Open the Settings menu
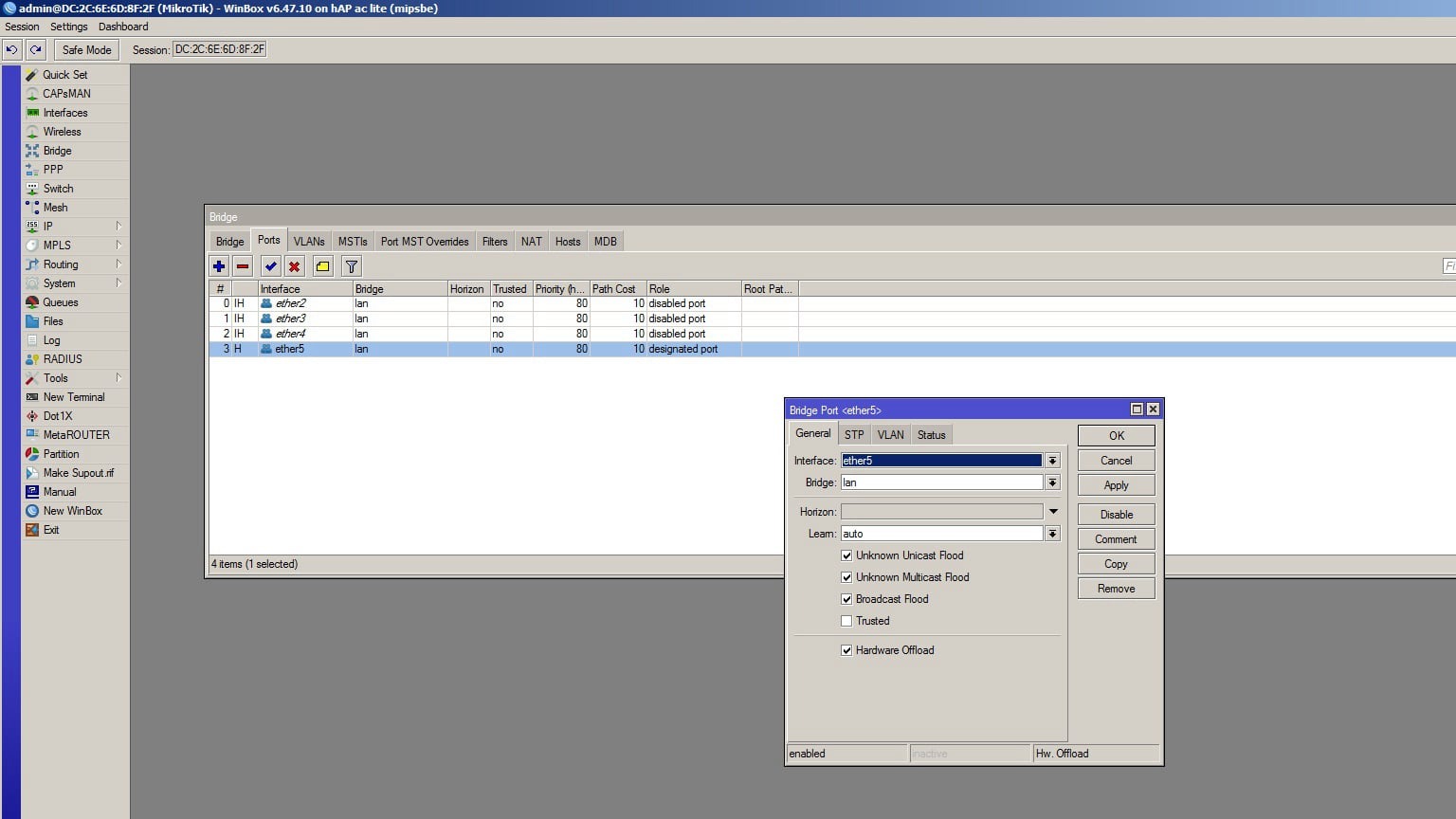This screenshot has width=1456, height=819. 68,27
